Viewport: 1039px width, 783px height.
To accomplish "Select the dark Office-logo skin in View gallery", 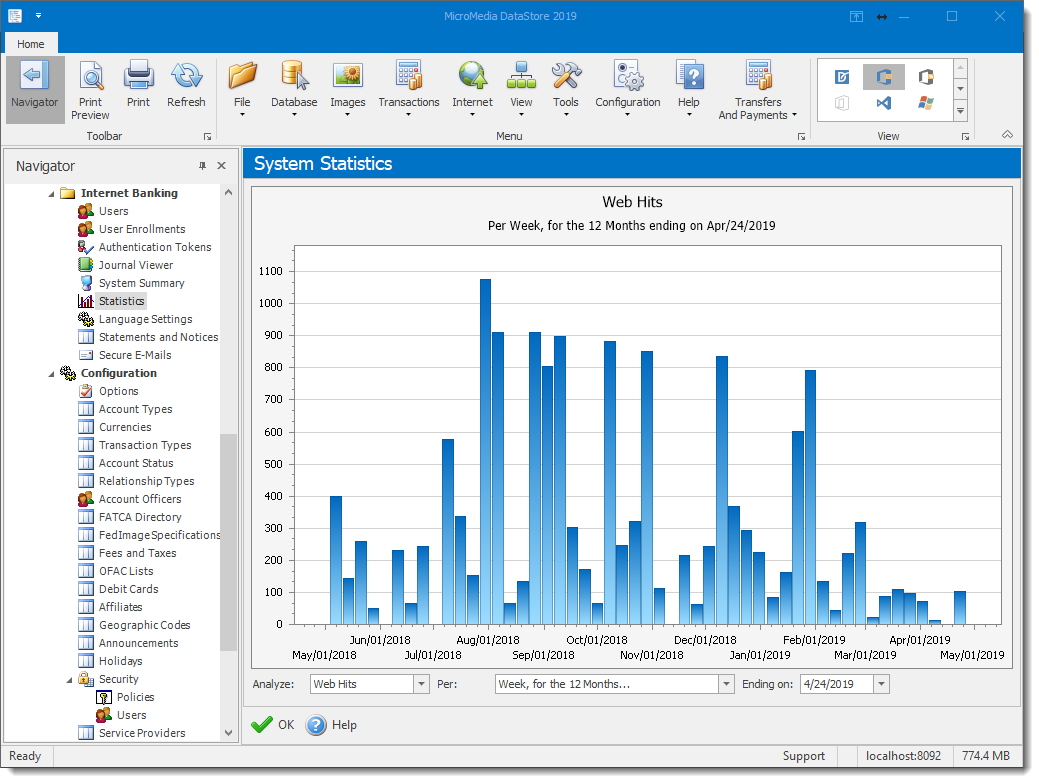I will (926, 78).
